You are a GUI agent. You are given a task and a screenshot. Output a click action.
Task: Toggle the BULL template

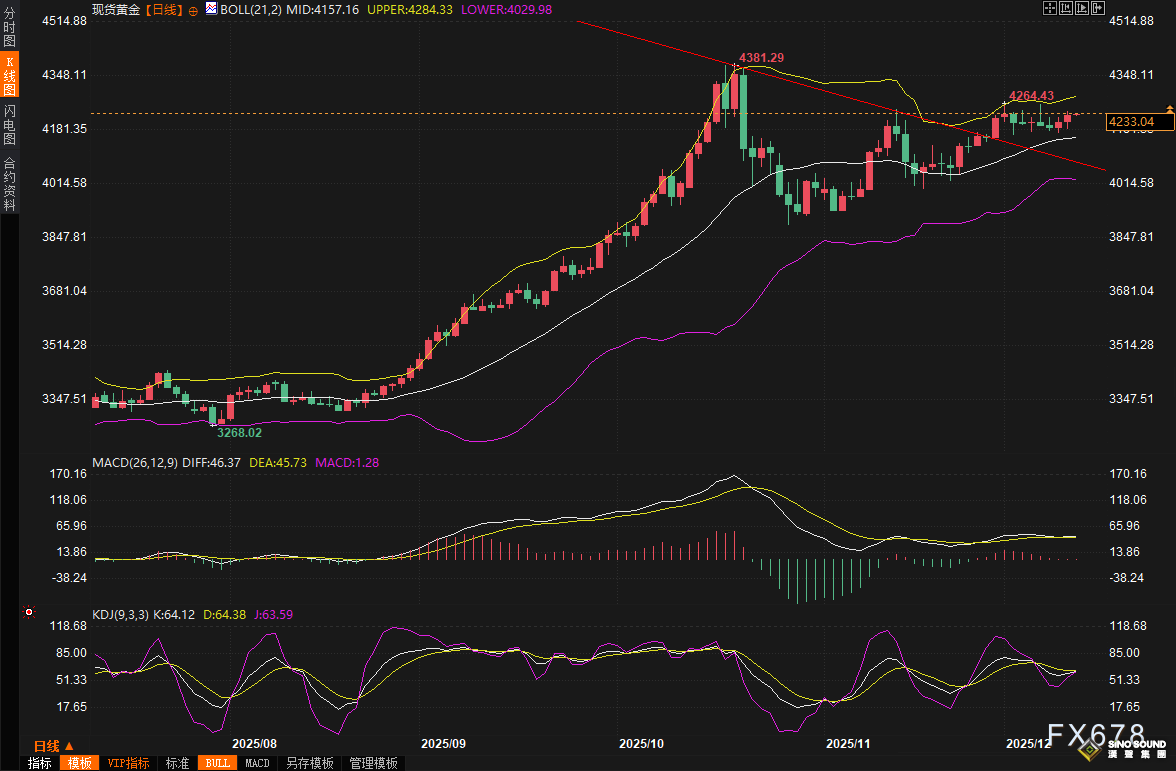[x=215, y=763]
